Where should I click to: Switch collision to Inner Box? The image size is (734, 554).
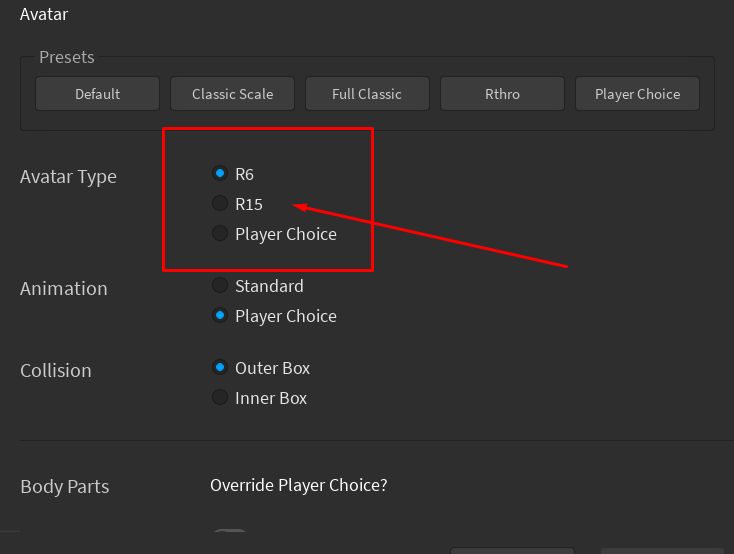click(x=220, y=398)
